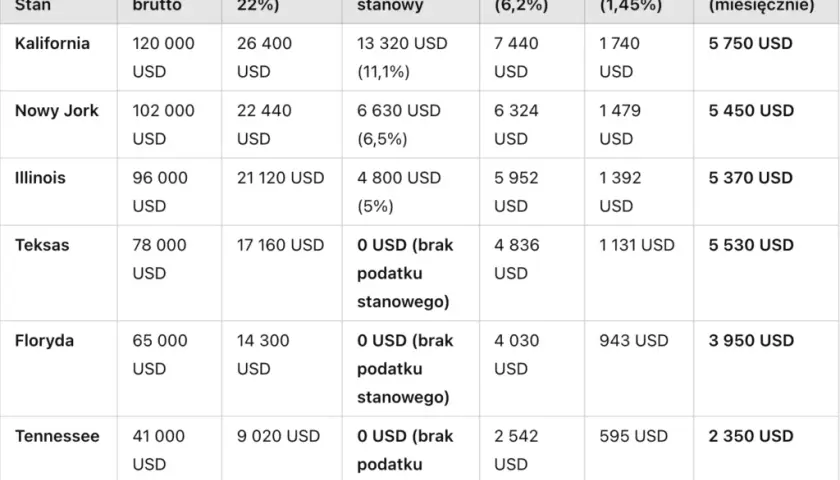The image size is (840, 480).
Task: Click Nowy Jork state name cell
Action: [x=57, y=110]
